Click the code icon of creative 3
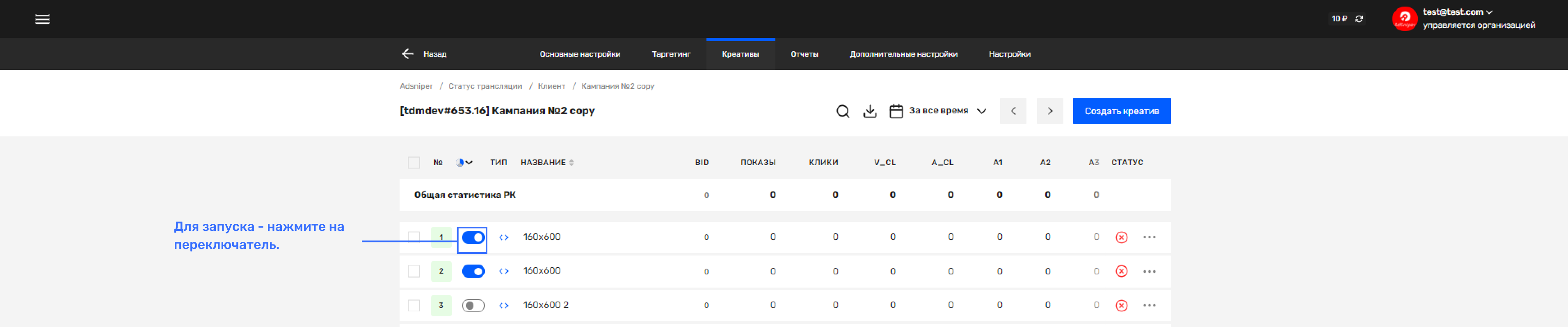Screen dimensions: 1568x327 point(503,306)
